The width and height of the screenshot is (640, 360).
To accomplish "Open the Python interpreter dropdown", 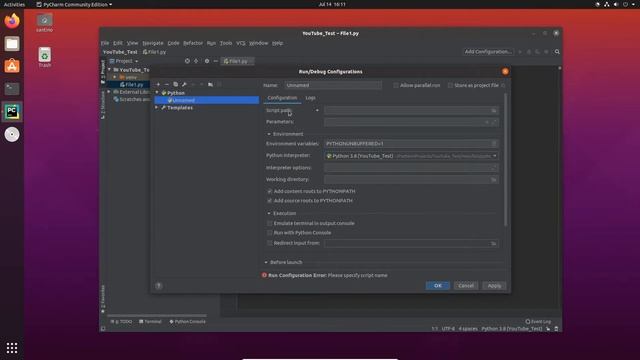I will pyautogui.click(x=411, y=156).
